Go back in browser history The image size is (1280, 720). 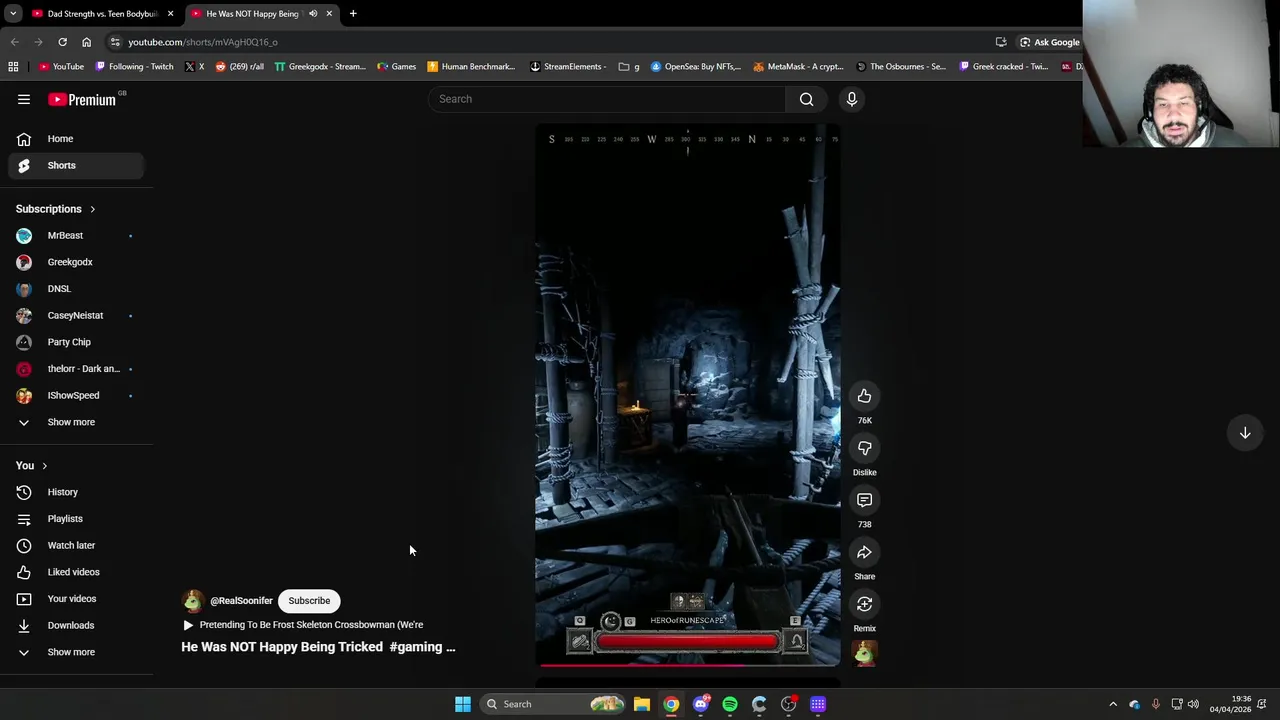(x=14, y=42)
